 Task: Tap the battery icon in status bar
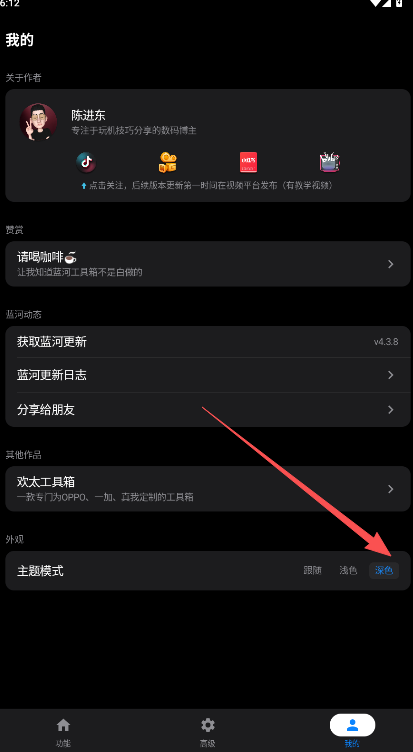point(399,3)
